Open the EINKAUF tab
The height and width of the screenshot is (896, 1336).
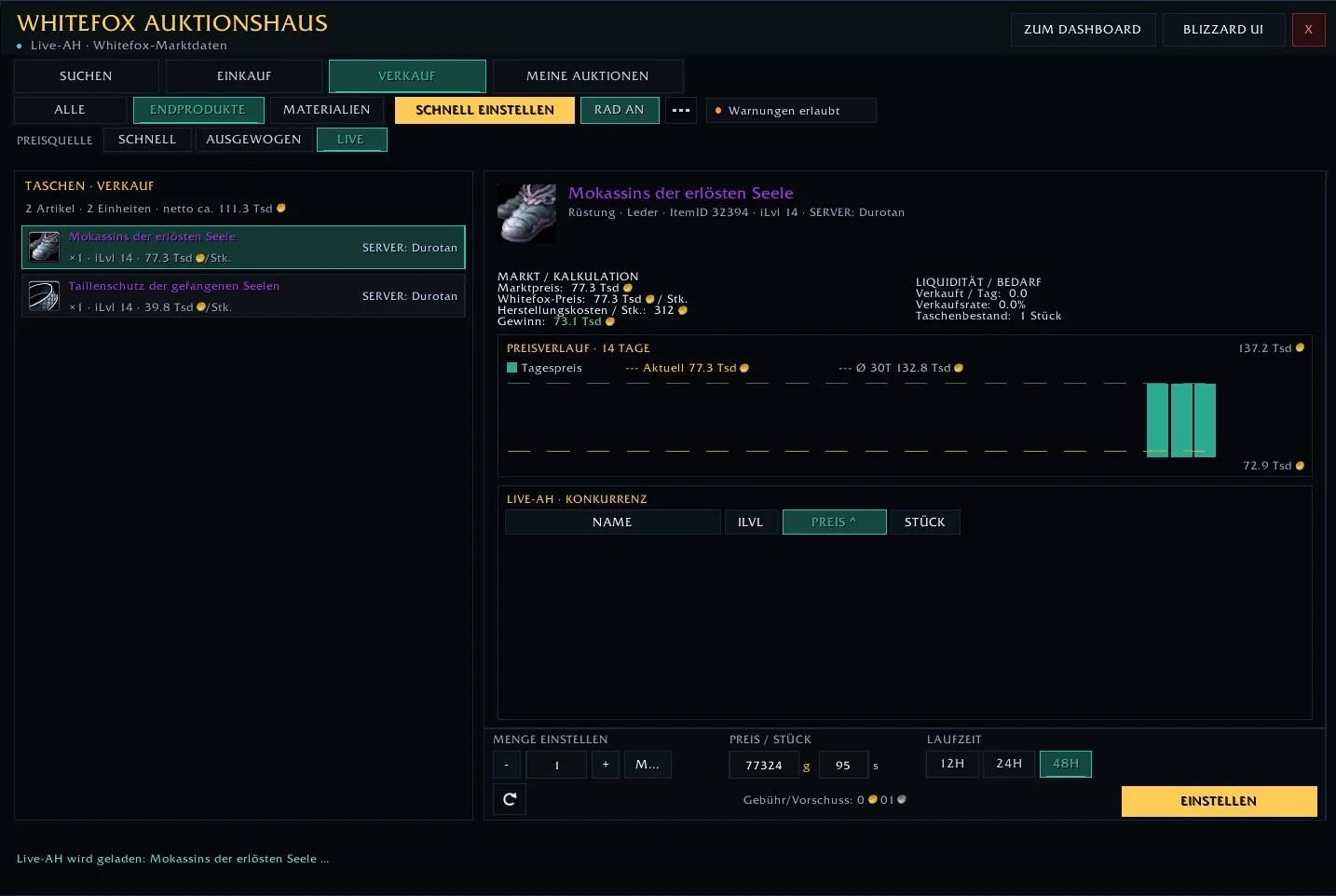click(x=244, y=76)
